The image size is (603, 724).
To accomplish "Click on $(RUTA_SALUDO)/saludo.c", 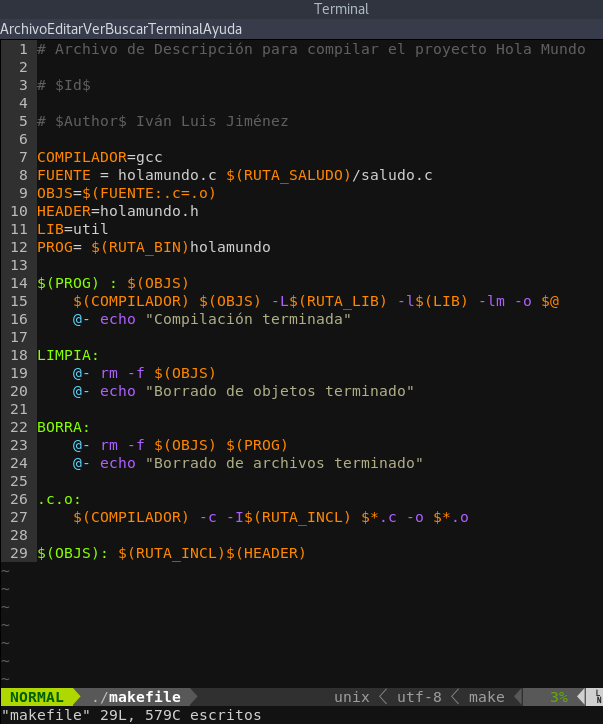I will (329, 175).
